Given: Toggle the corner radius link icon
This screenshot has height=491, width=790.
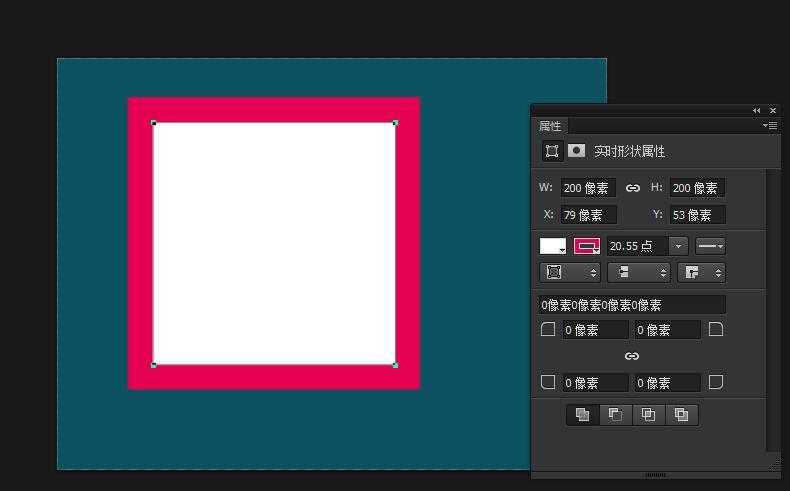Looking at the screenshot, I should click(x=632, y=356).
